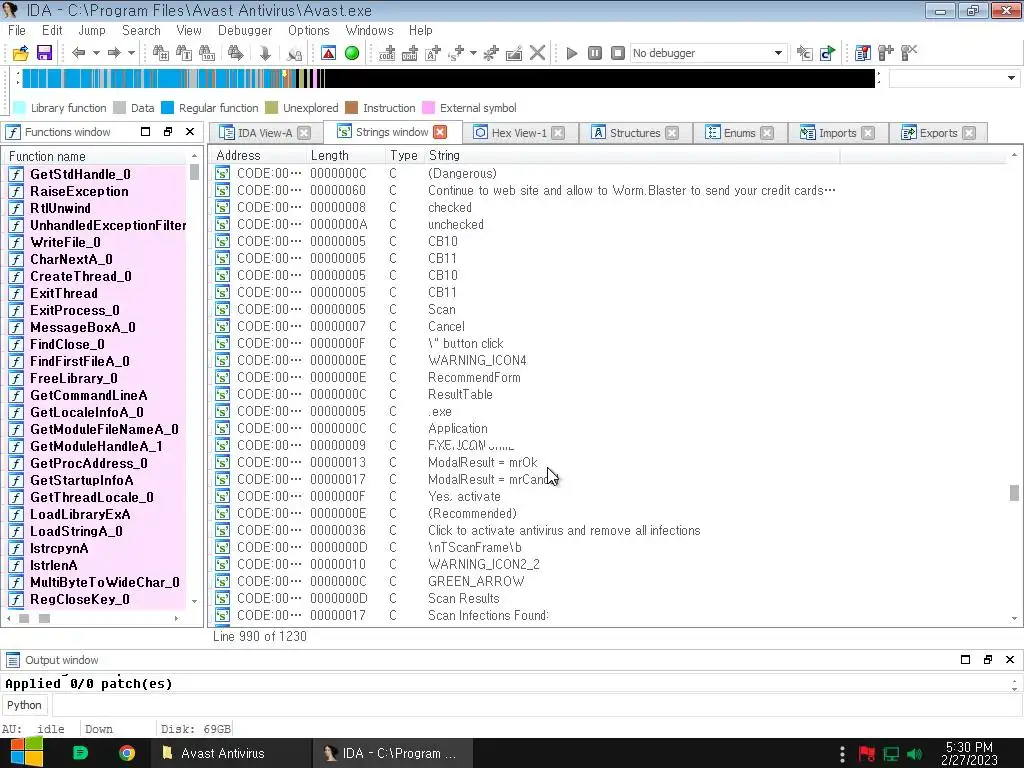
Task: Switch to the Exports tab
Action: pos(938,133)
